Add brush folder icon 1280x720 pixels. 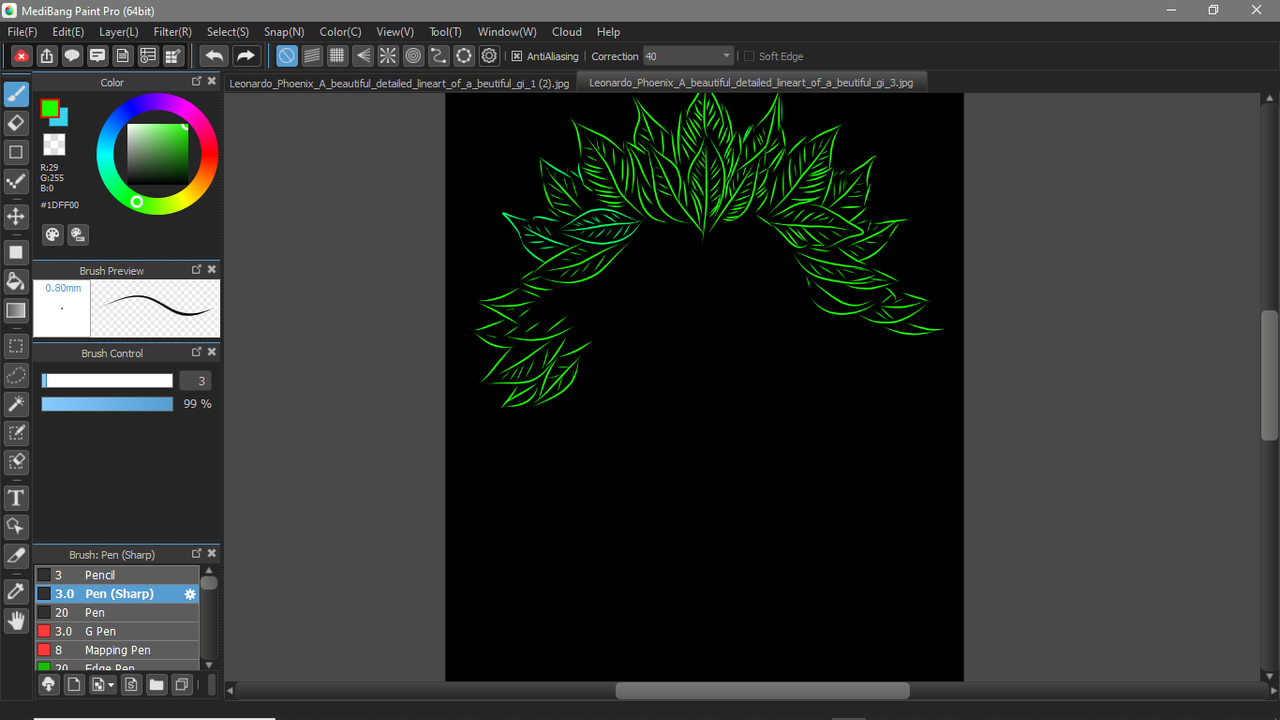[x=156, y=685]
